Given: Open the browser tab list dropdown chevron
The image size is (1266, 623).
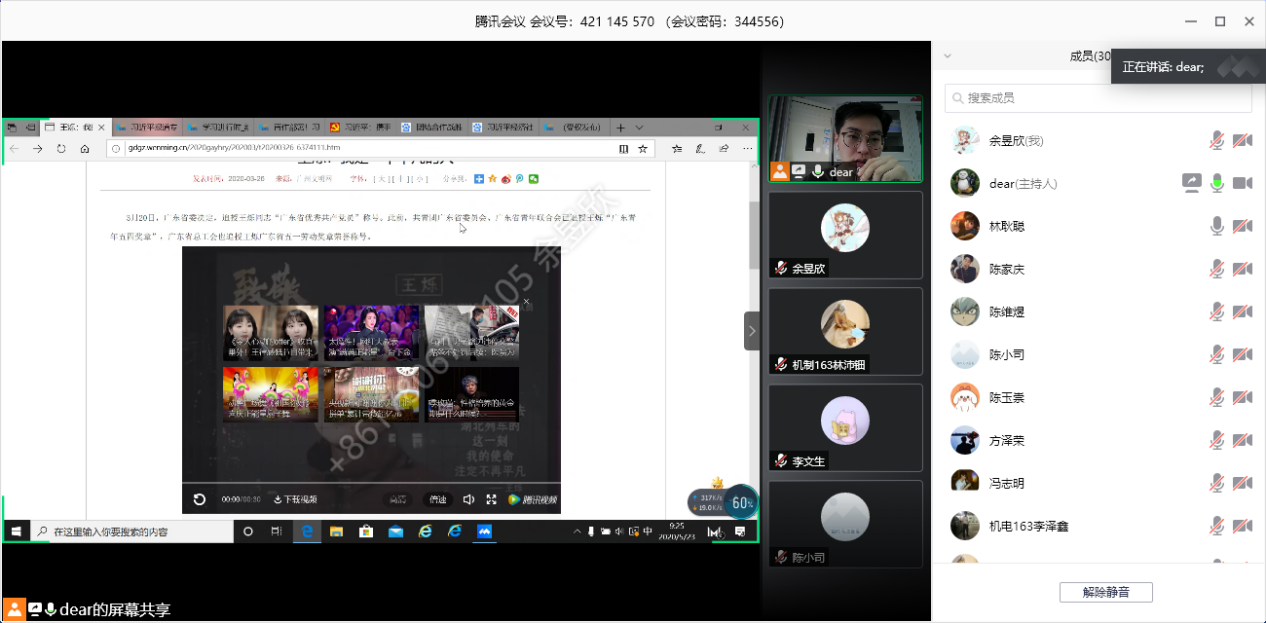Looking at the screenshot, I should [x=638, y=128].
